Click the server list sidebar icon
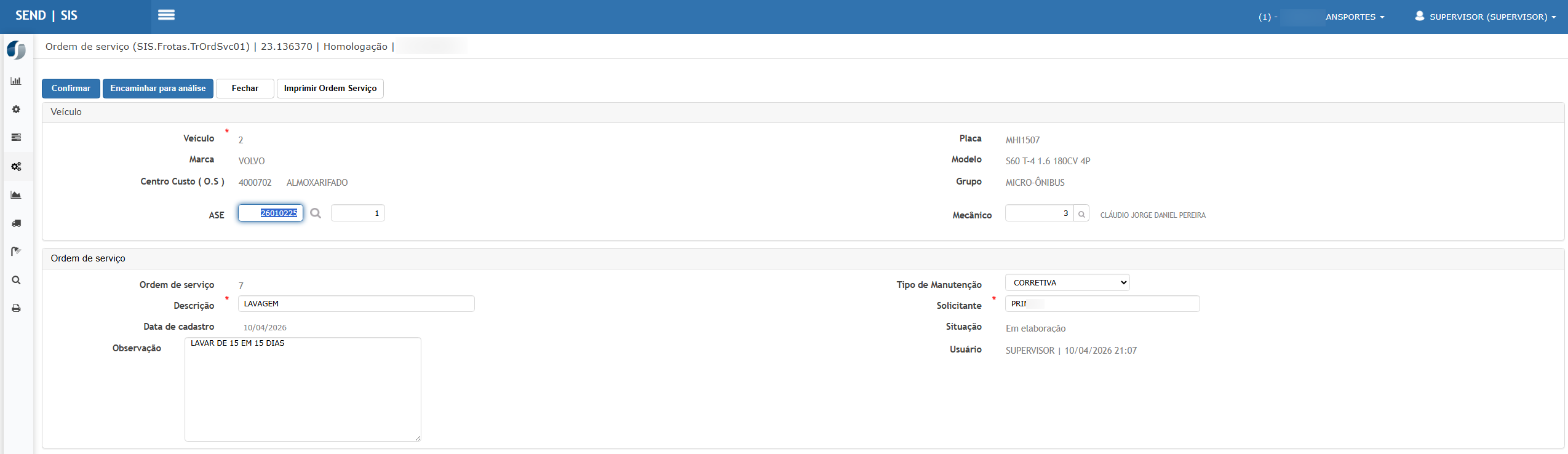This screenshot has width=1568, height=454. [x=16, y=138]
